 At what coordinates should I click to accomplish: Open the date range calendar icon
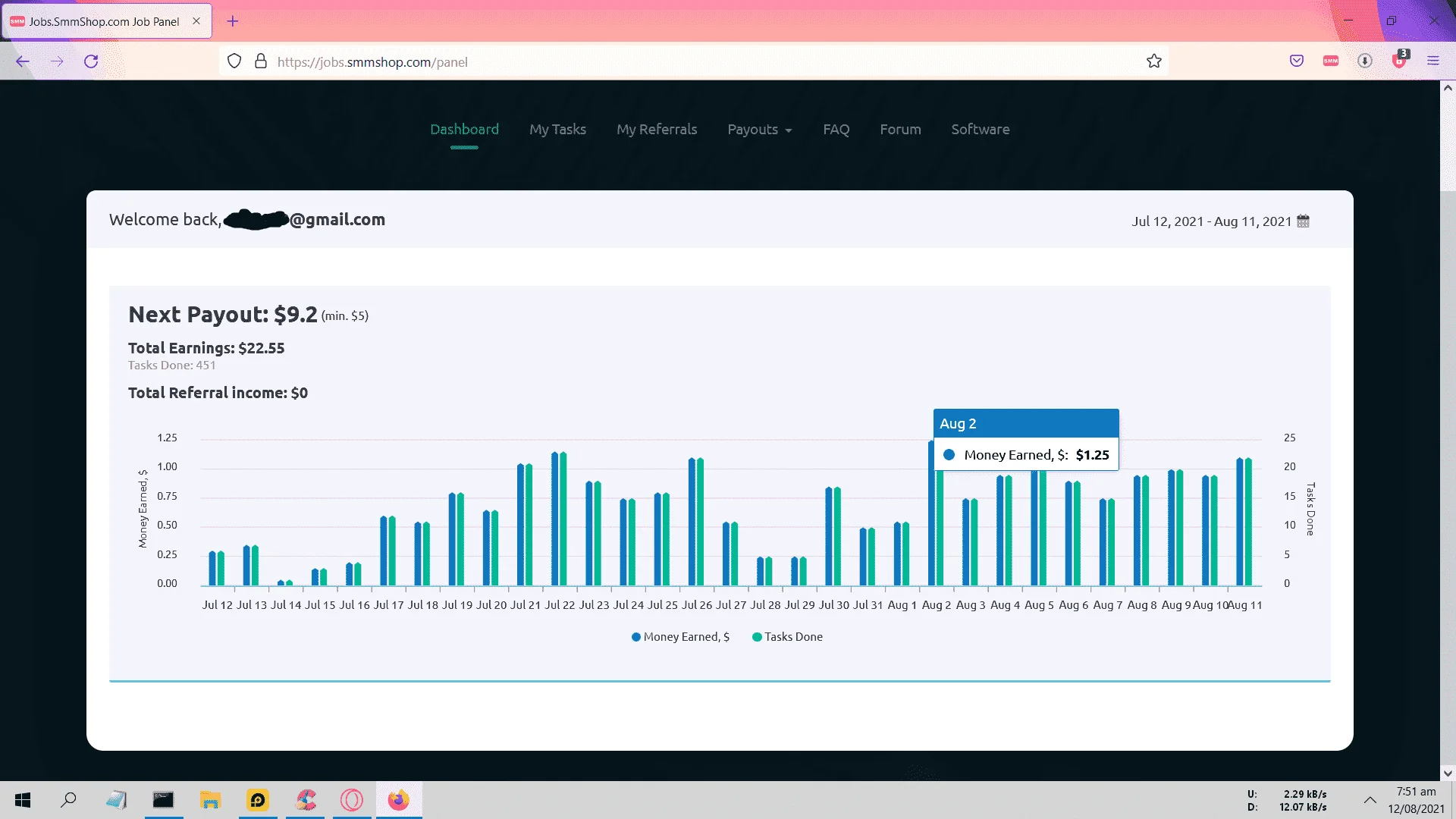(x=1303, y=221)
